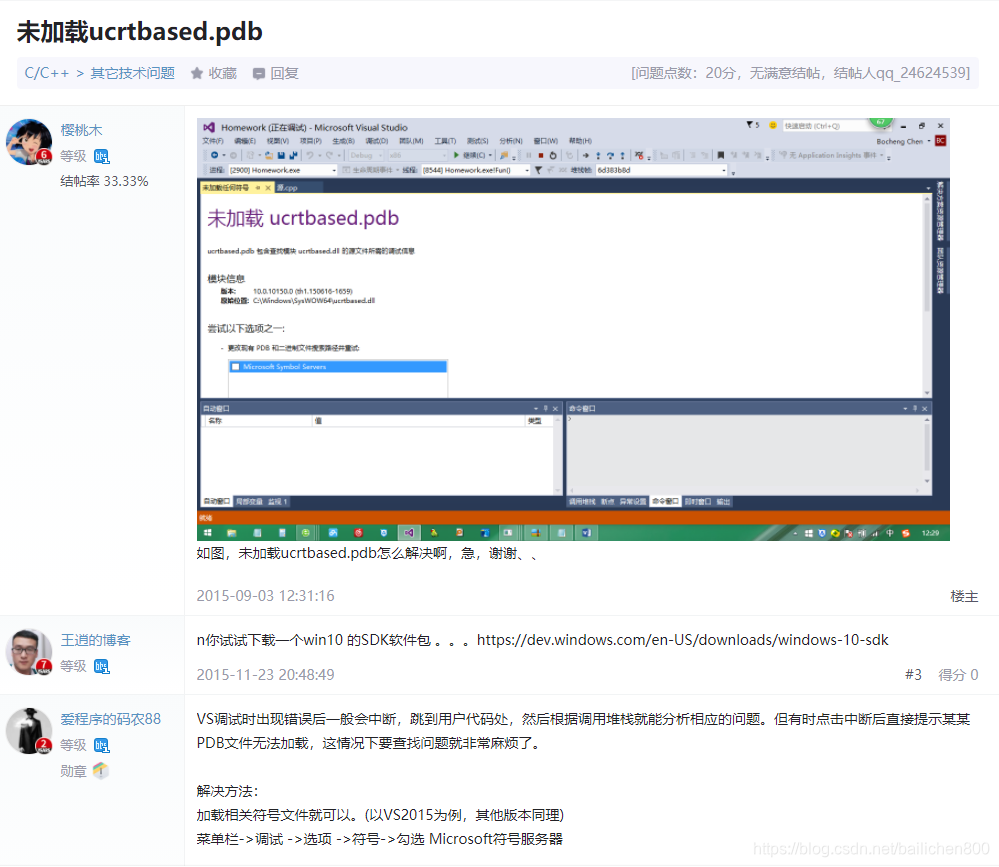999x867 pixels.
Task: Switch to the 调用堆栈 tab
Action: (x=582, y=501)
